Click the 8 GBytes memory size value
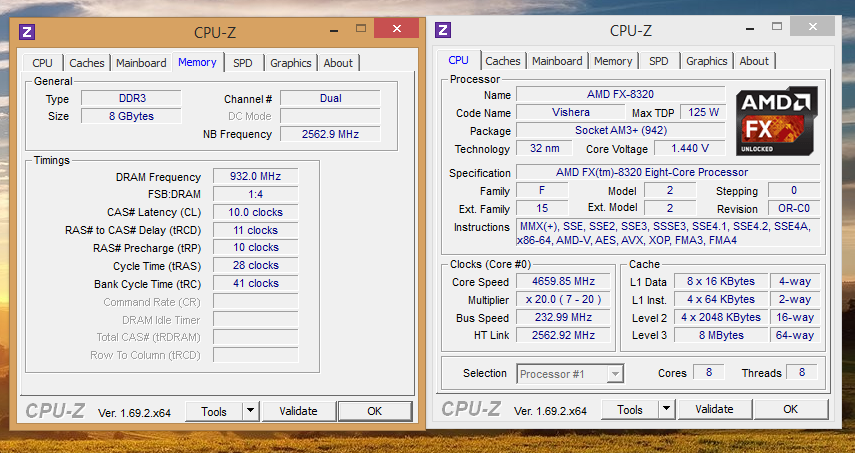Image resolution: width=855 pixels, height=453 pixels. [131, 116]
